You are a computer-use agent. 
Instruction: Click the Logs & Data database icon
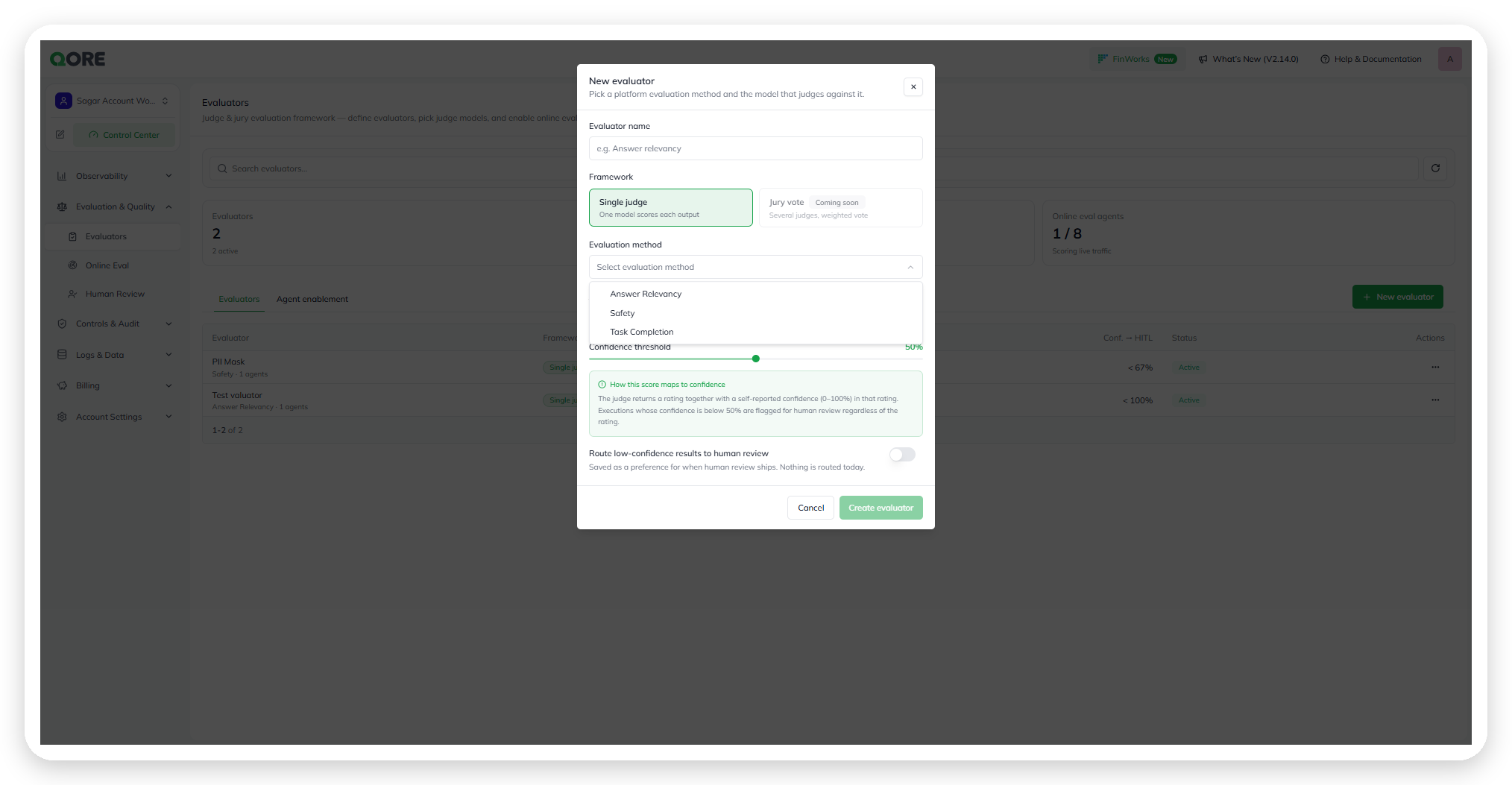tap(62, 355)
